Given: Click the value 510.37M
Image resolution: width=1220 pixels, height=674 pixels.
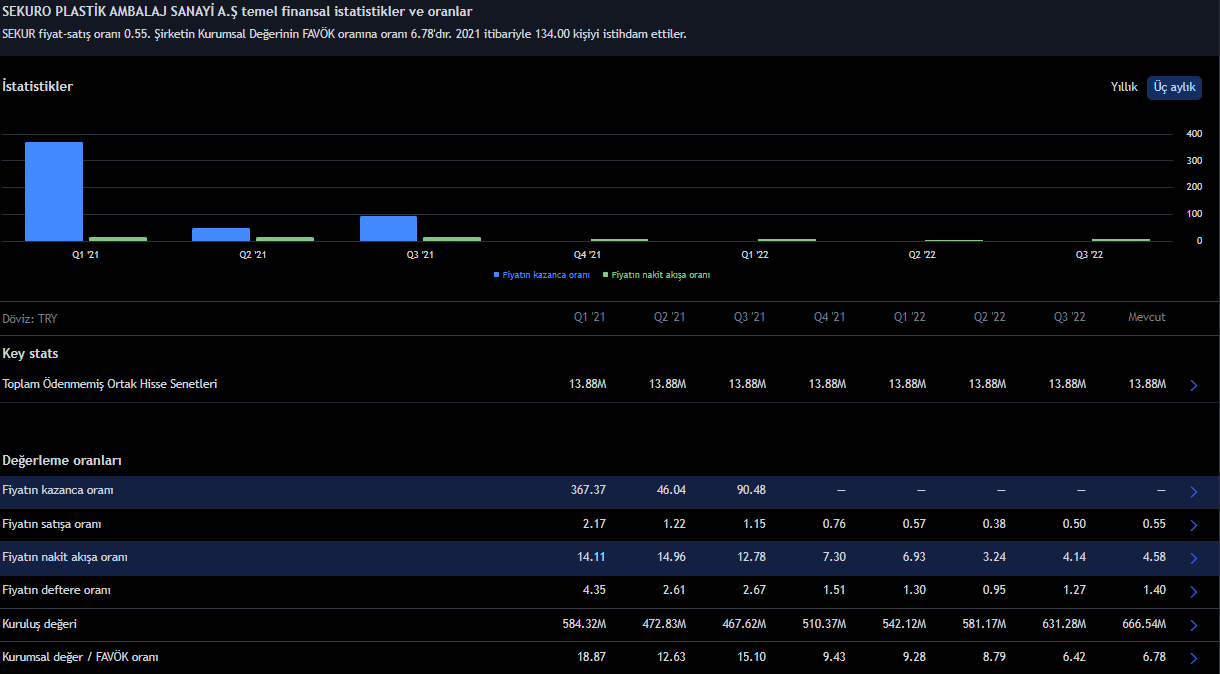Looking at the screenshot, I should (824, 624).
